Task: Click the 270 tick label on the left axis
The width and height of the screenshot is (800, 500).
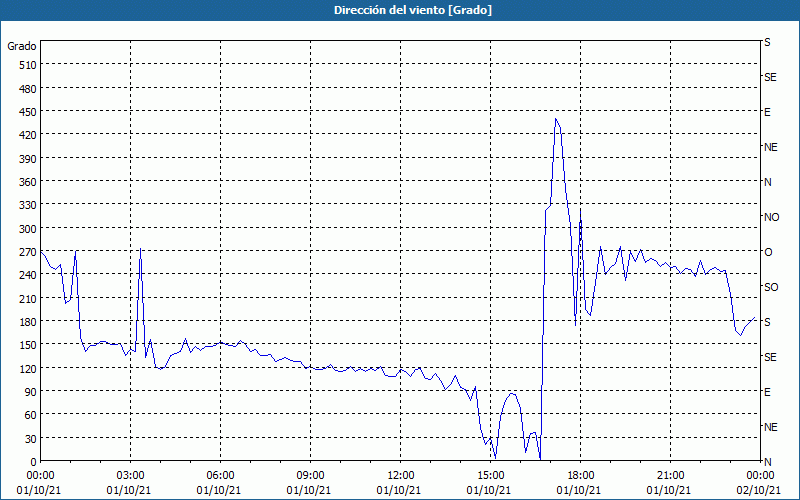Action: (x=28, y=252)
